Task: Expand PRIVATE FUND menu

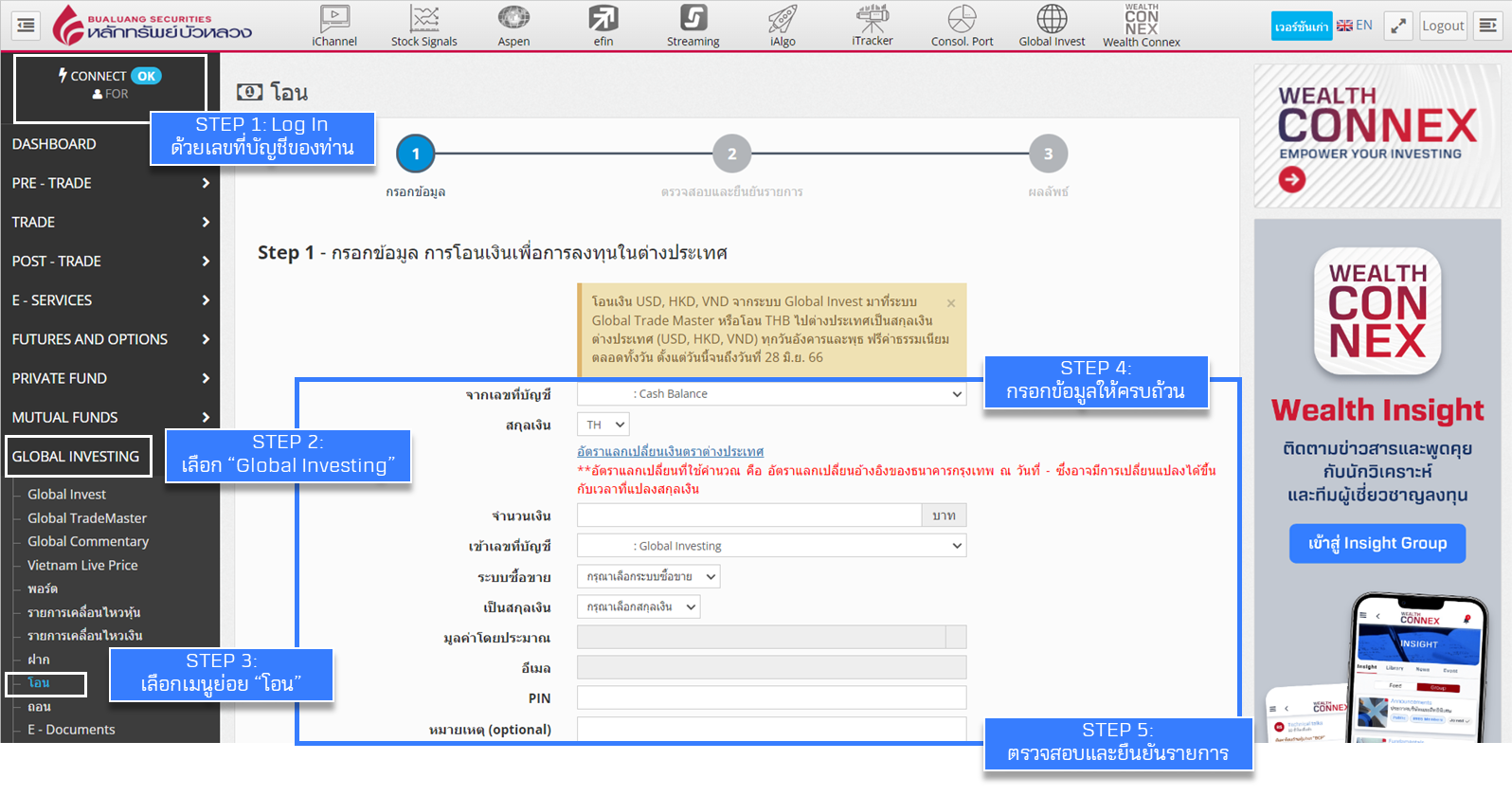Action: point(110,378)
